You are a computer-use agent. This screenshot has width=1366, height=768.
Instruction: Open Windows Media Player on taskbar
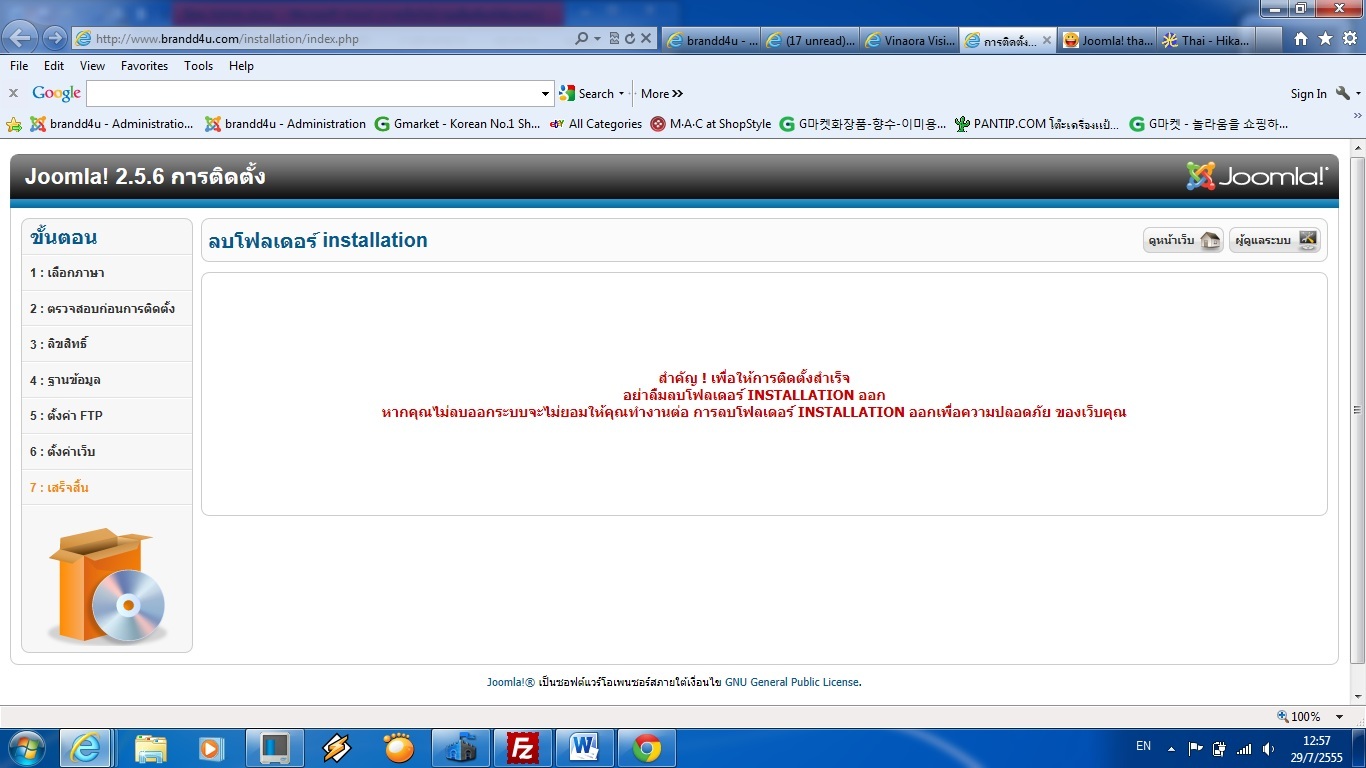point(211,748)
